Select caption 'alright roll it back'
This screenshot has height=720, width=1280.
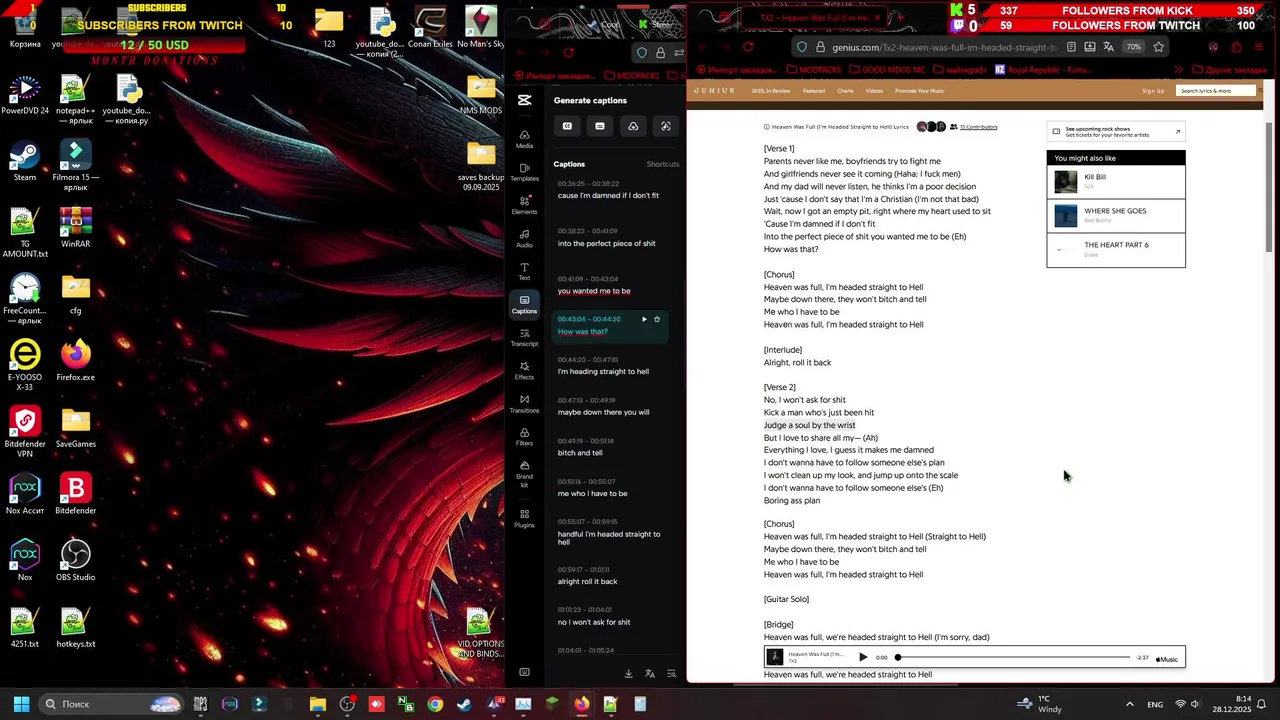(587, 581)
